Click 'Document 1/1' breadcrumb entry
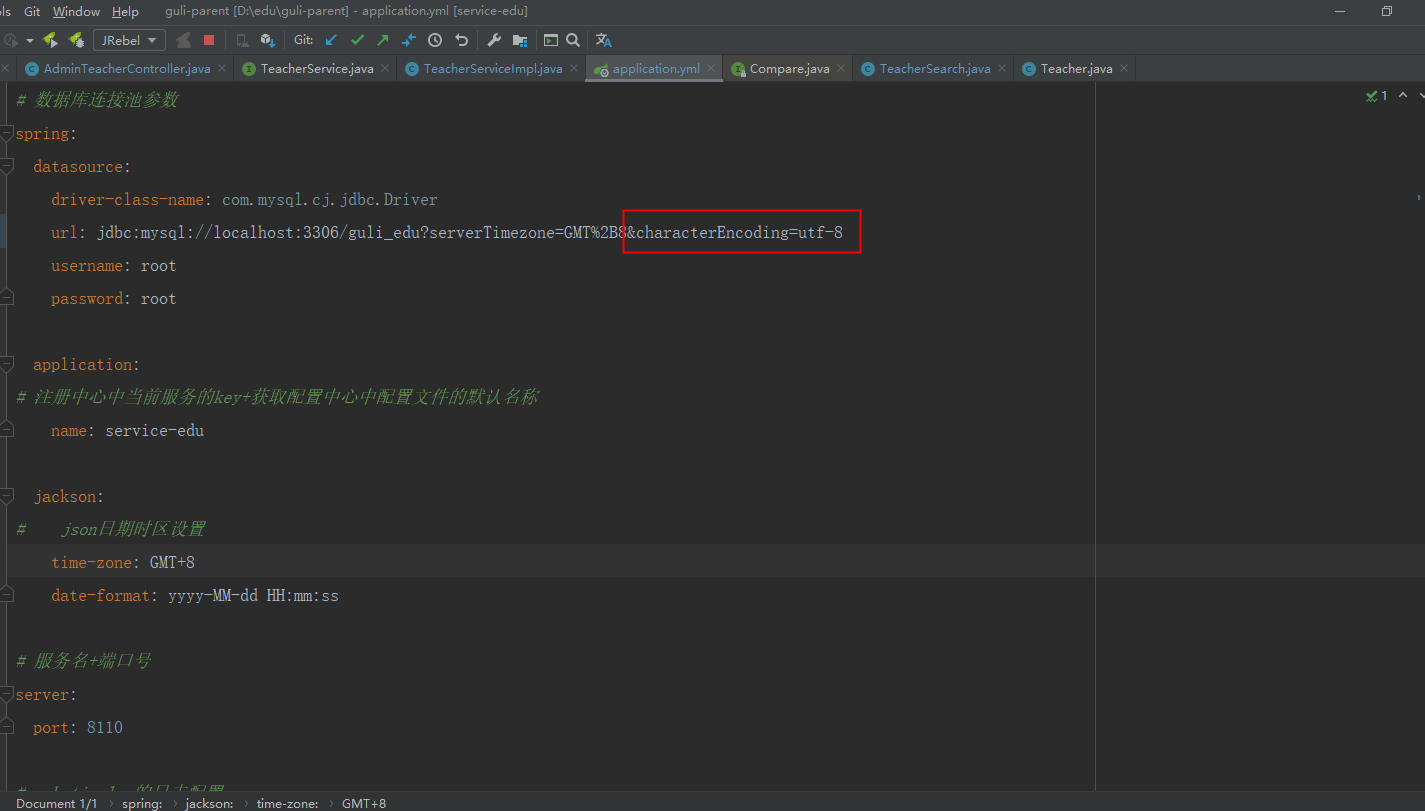This screenshot has height=811, width=1425. pyautogui.click(x=57, y=804)
